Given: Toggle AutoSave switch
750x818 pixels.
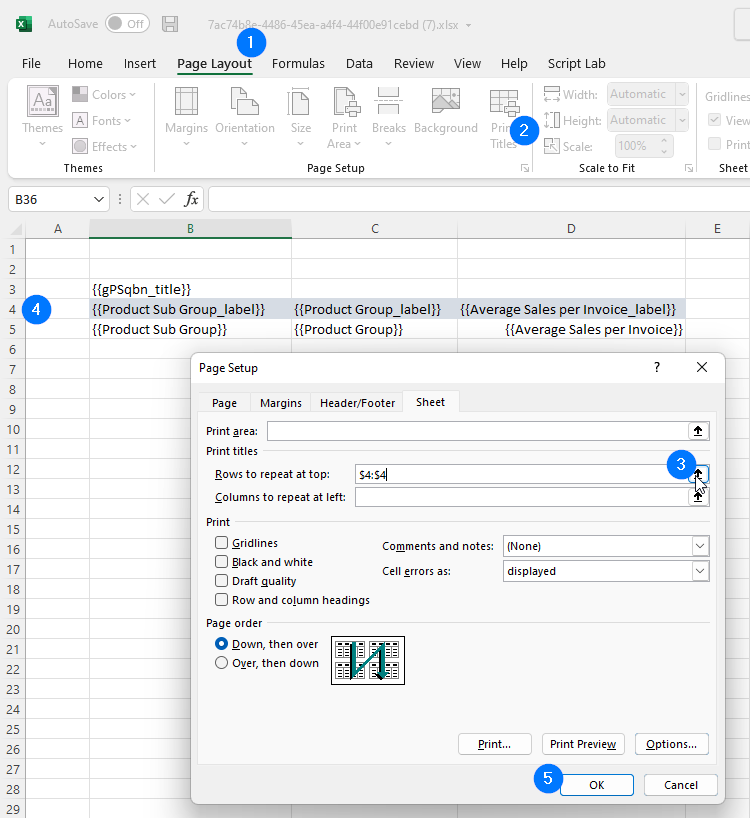Looking at the screenshot, I should (x=127, y=24).
